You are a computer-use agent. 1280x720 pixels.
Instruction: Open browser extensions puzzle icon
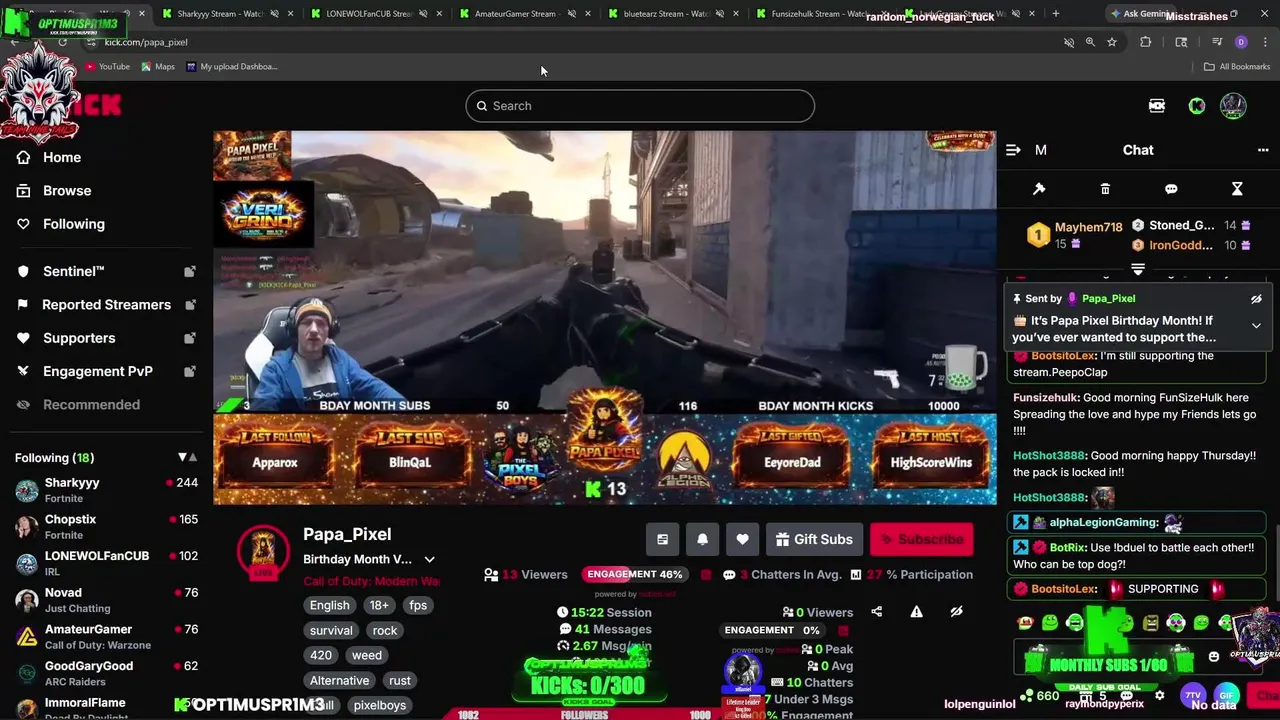[1146, 42]
